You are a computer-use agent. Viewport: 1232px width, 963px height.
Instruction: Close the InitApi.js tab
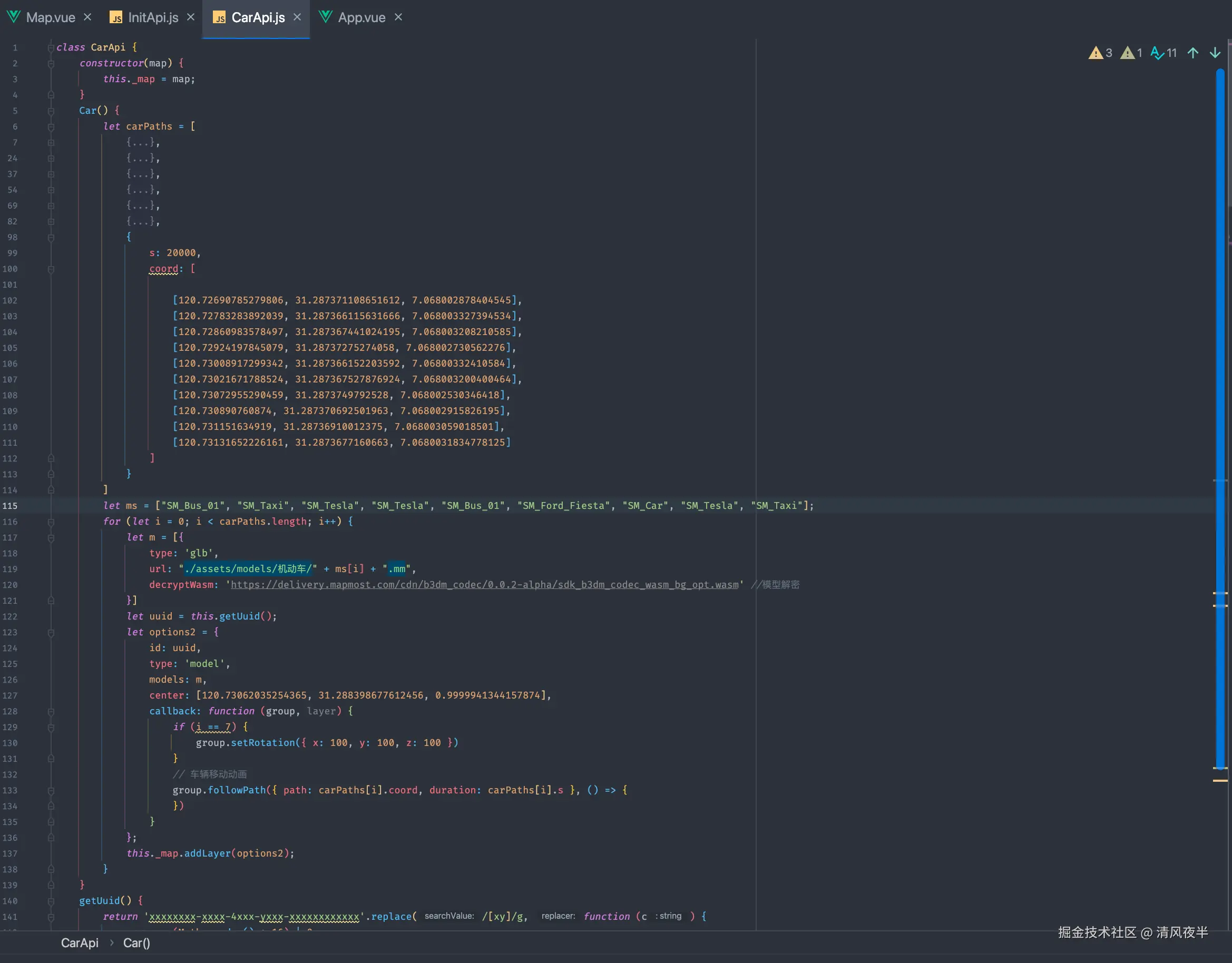pos(191,17)
